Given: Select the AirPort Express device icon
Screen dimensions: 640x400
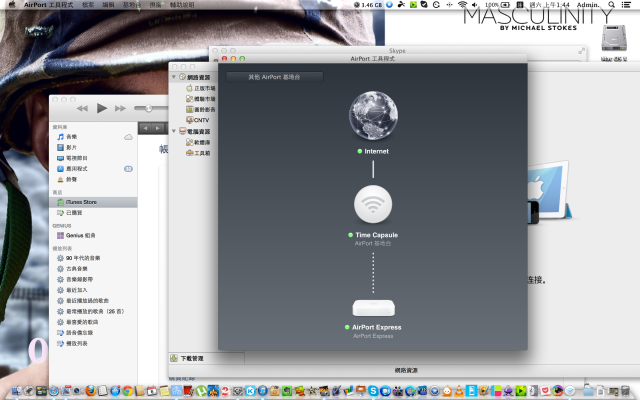Looking at the screenshot, I should pos(373,308).
